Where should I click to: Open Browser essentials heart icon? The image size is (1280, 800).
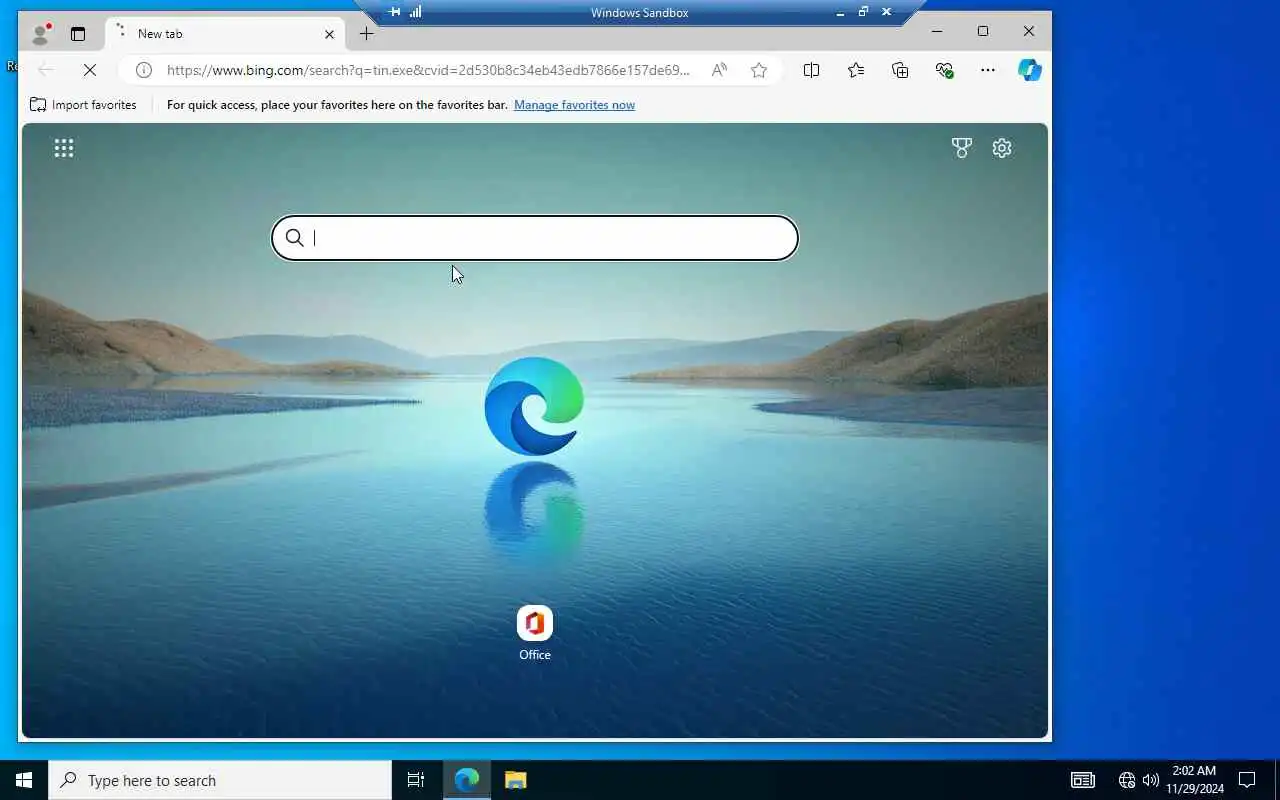click(944, 70)
